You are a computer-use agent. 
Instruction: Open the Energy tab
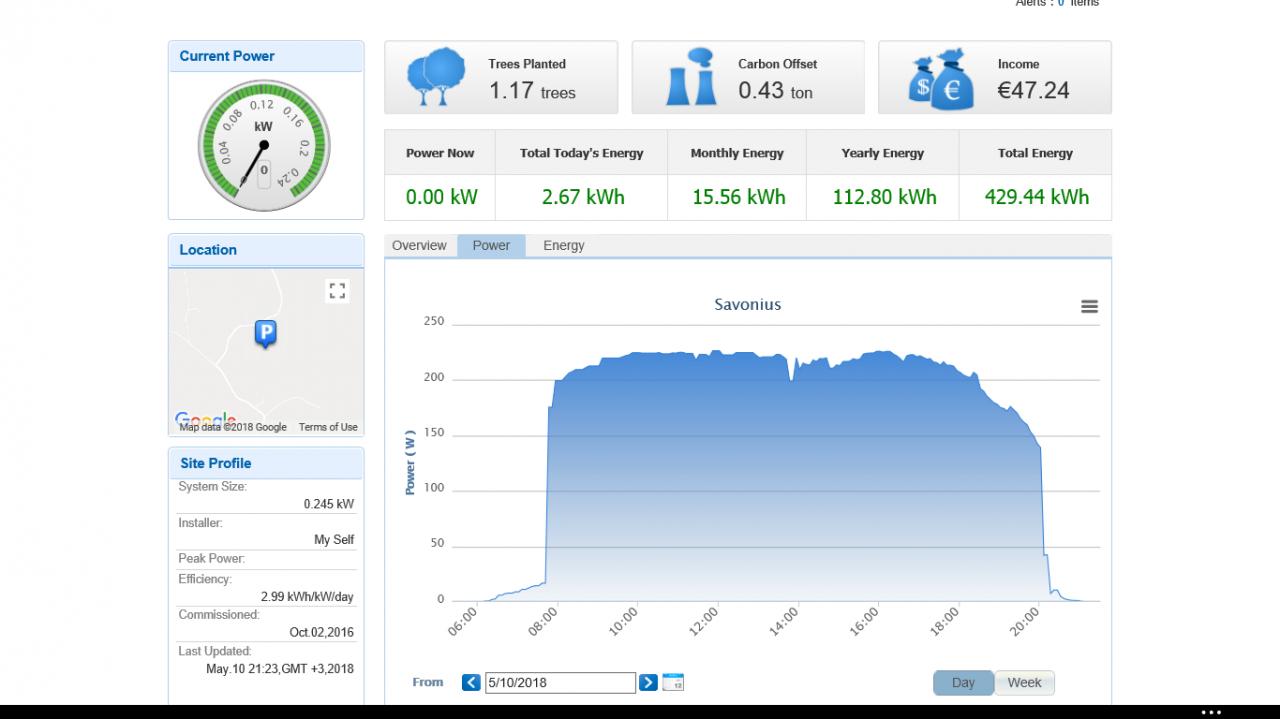pyautogui.click(x=564, y=246)
